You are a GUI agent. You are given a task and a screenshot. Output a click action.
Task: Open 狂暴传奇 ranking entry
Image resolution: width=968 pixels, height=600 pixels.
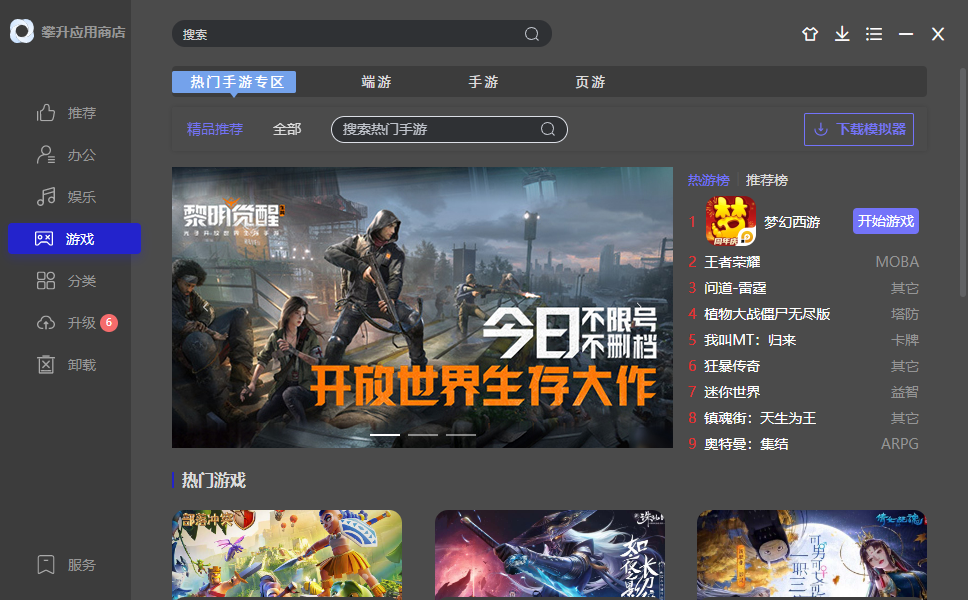(732, 365)
